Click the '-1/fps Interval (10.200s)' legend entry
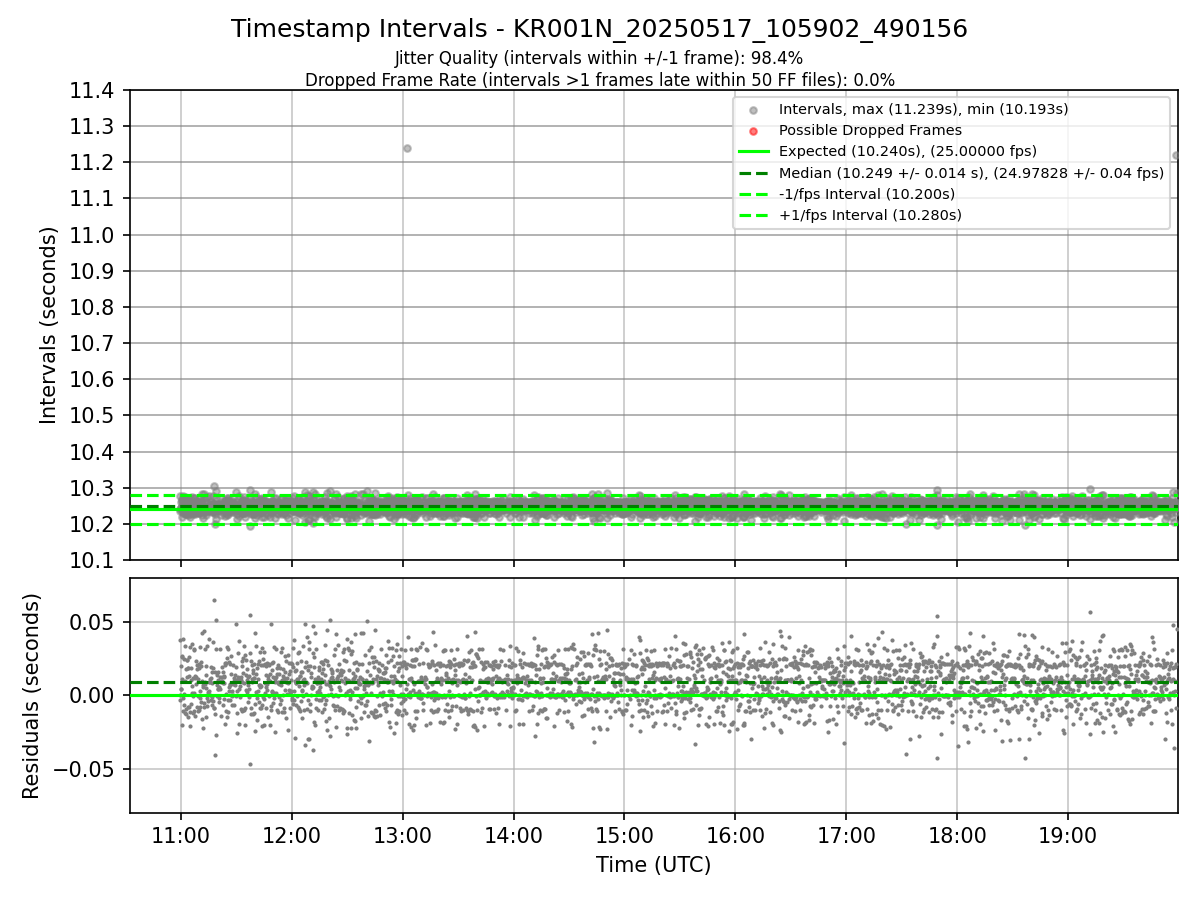Viewport: 1200px width, 900px height. (x=866, y=193)
